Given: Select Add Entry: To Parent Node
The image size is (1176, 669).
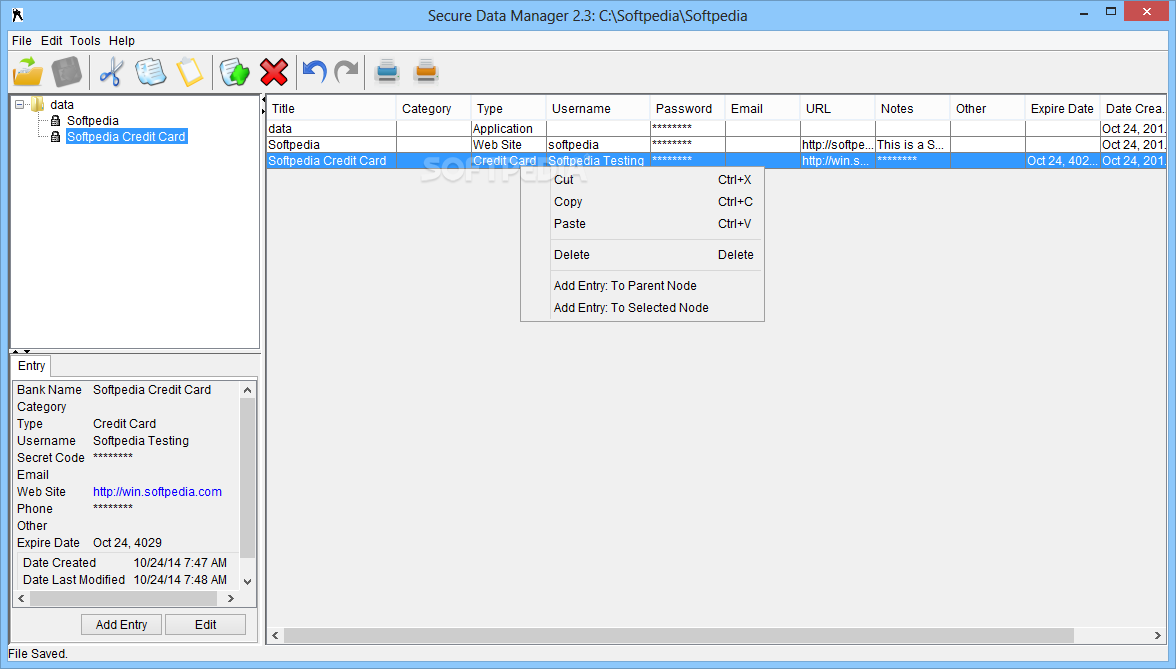Looking at the screenshot, I should [642, 286].
